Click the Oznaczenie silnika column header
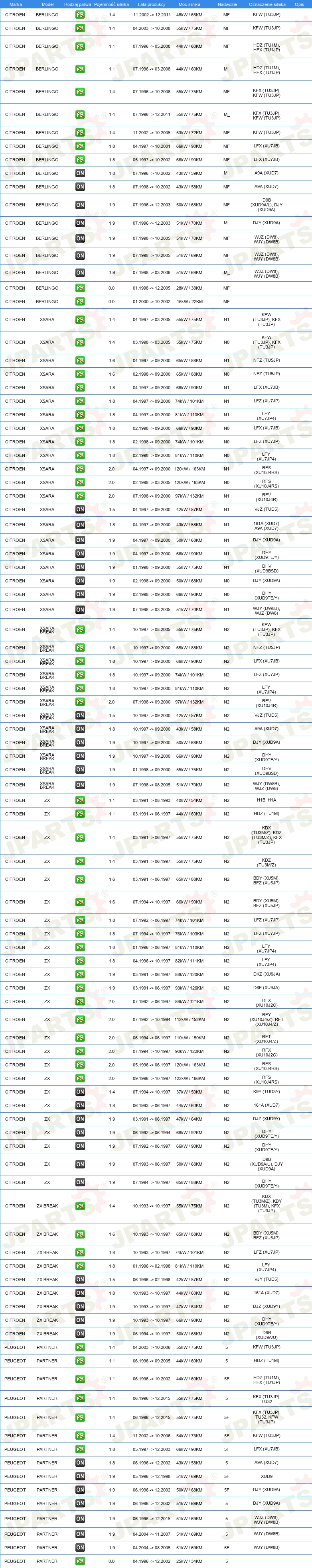The height and width of the screenshot is (1568, 312). (x=267, y=4)
